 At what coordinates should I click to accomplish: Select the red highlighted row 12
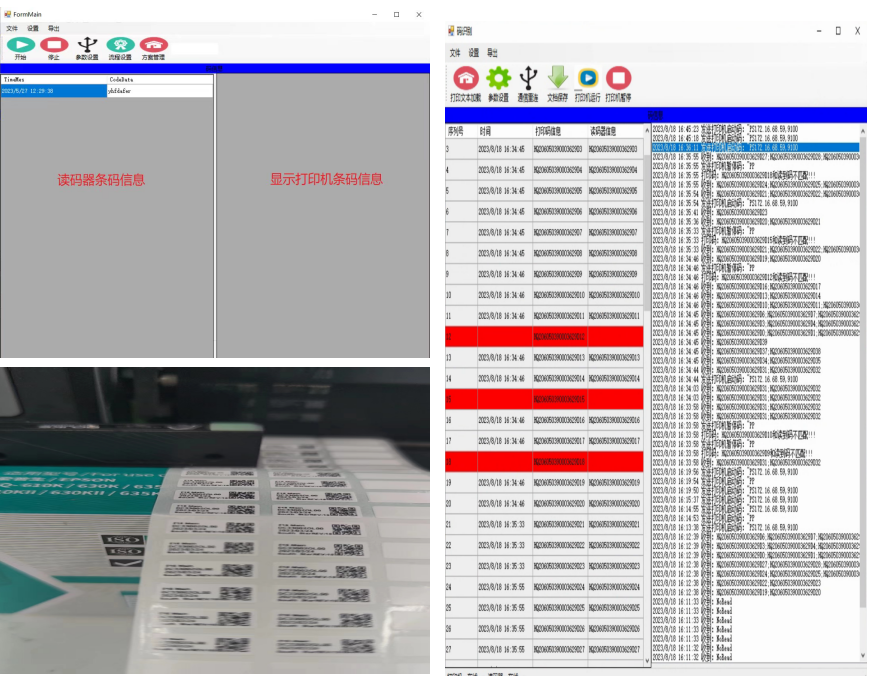[x=545, y=337]
